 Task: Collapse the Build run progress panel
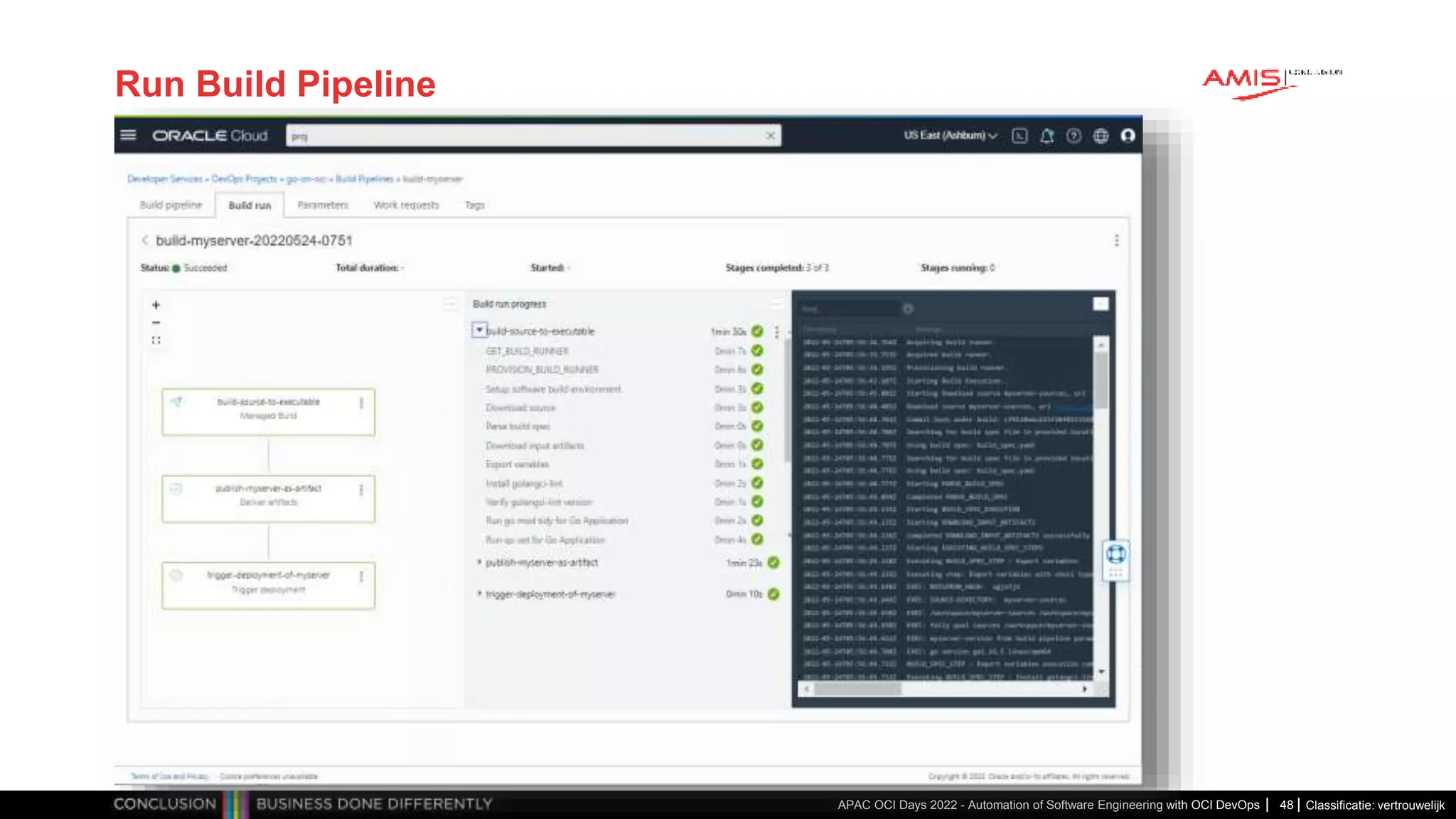coord(776,304)
